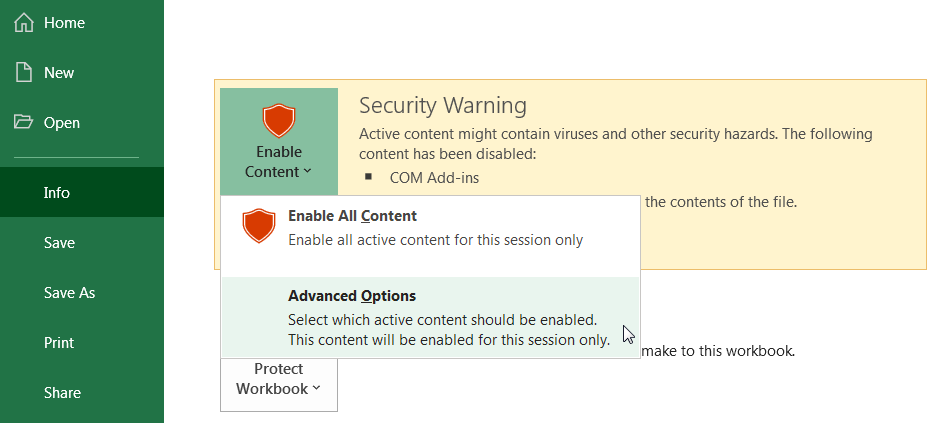
Task: Open the Share option in sidebar
Action: click(x=62, y=392)
